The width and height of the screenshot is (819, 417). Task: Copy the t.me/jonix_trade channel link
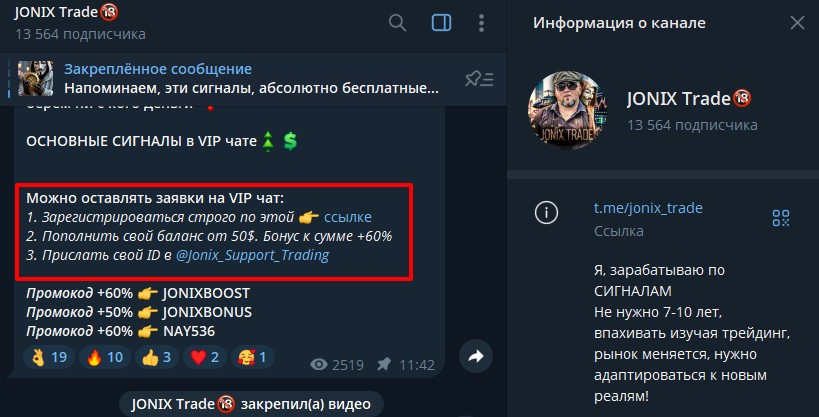point(648,208)
